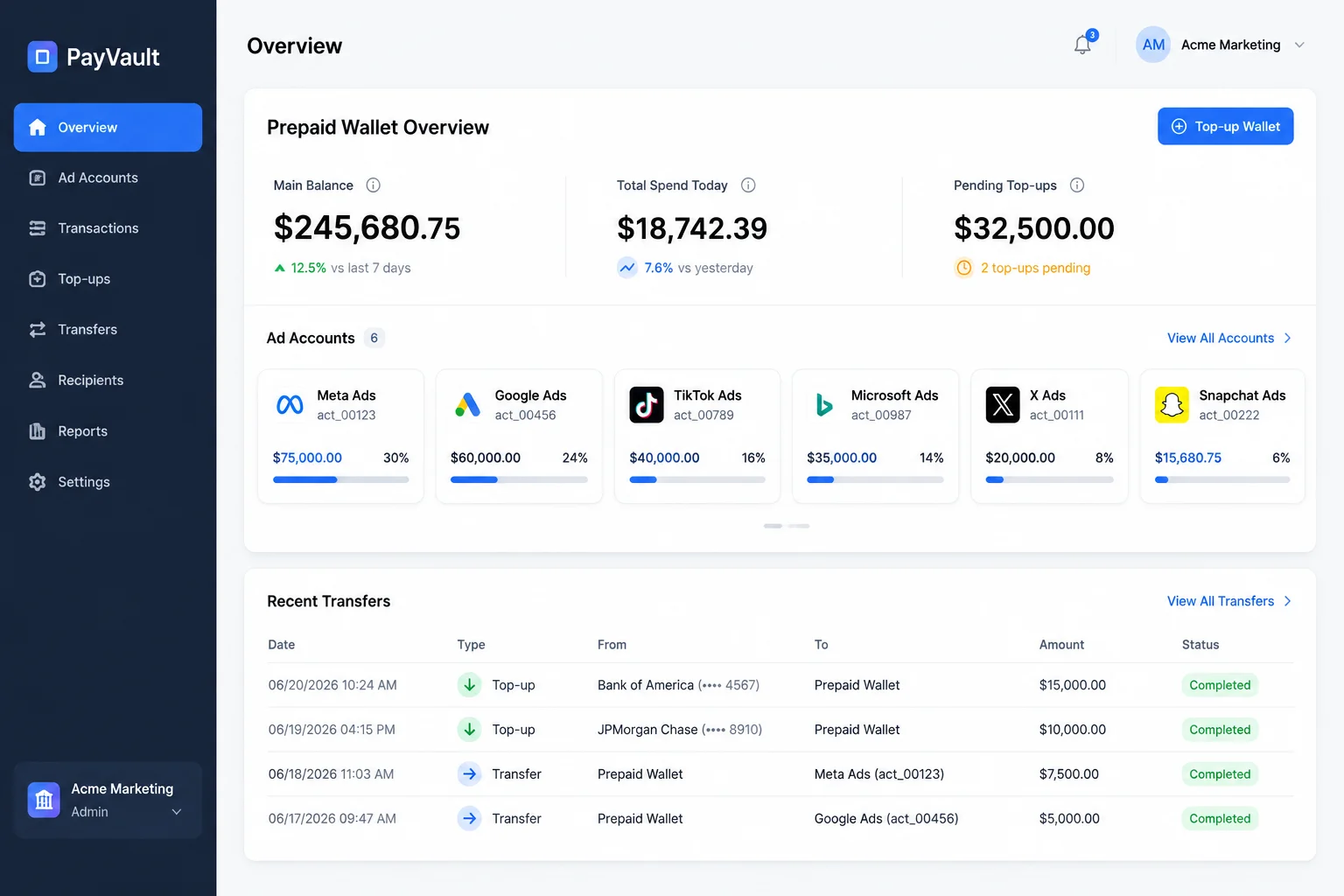This screenshot has width=1344, height=896.
Task: Click the $20,000.00 X Ads balance
Action: tap(1020, 458)
